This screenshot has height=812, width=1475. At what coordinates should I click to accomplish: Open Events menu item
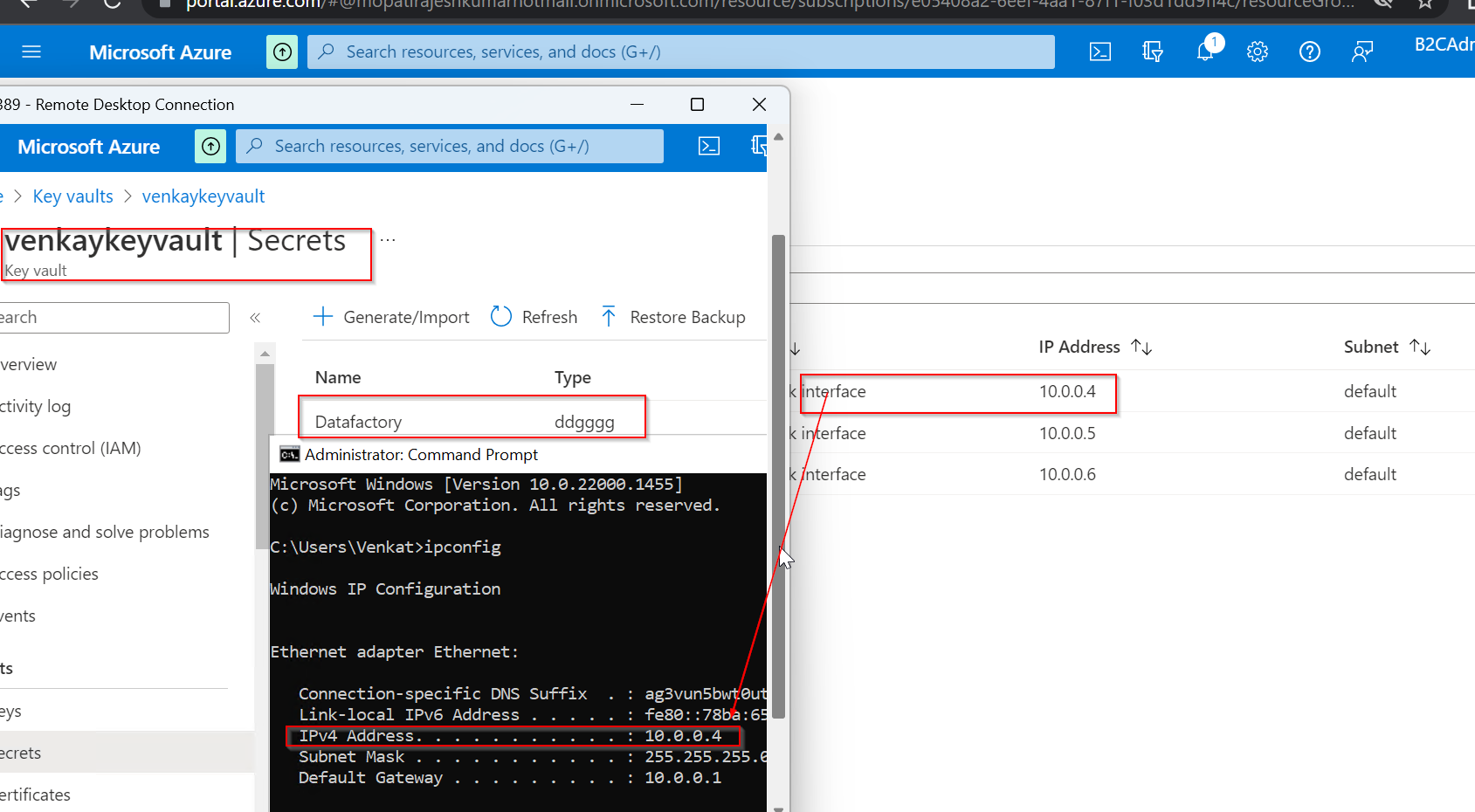pos(18,616)
